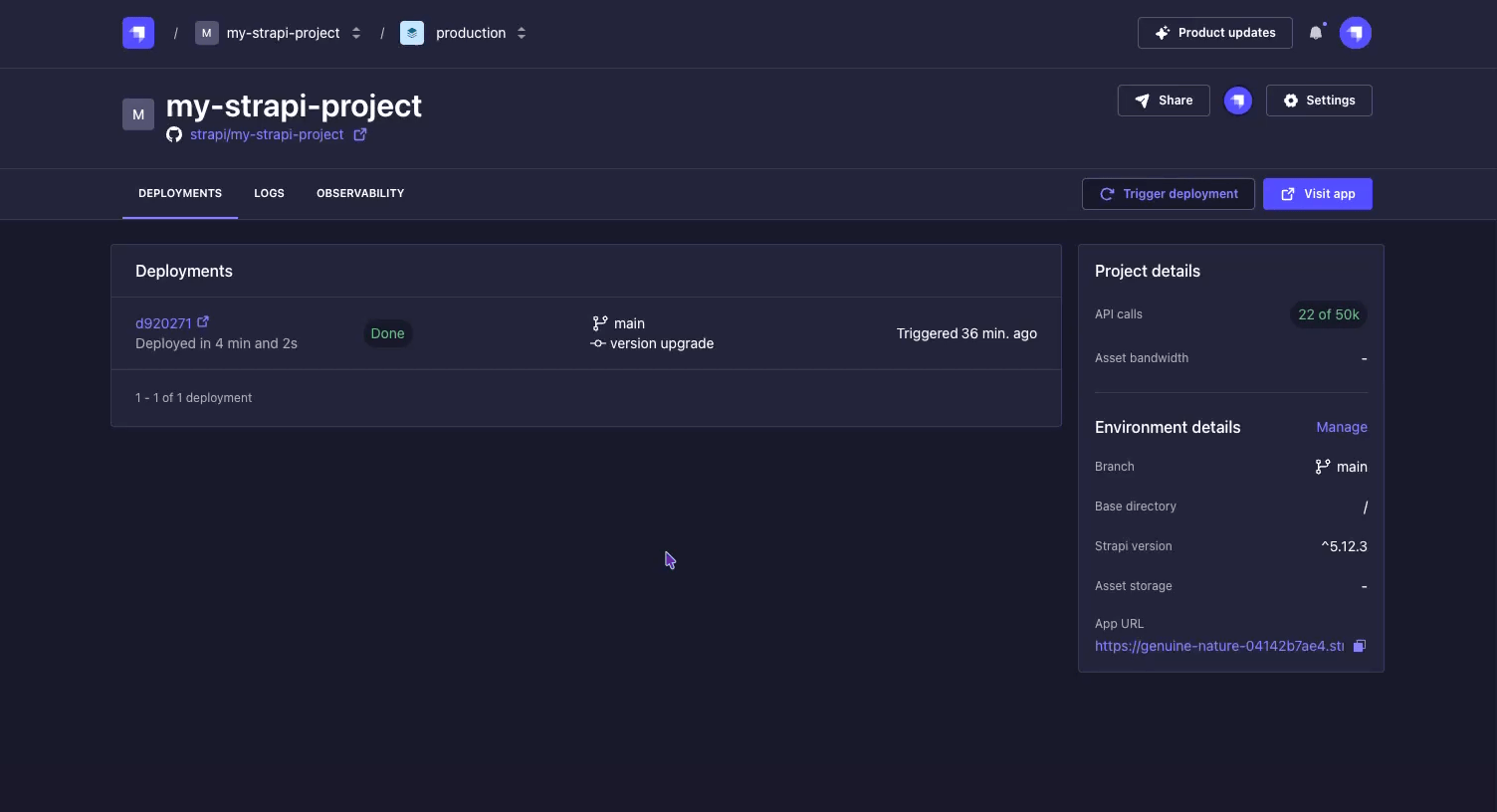Click the Asset bandwidth label
The image size is (1497, 812).
coord(1142,358)
